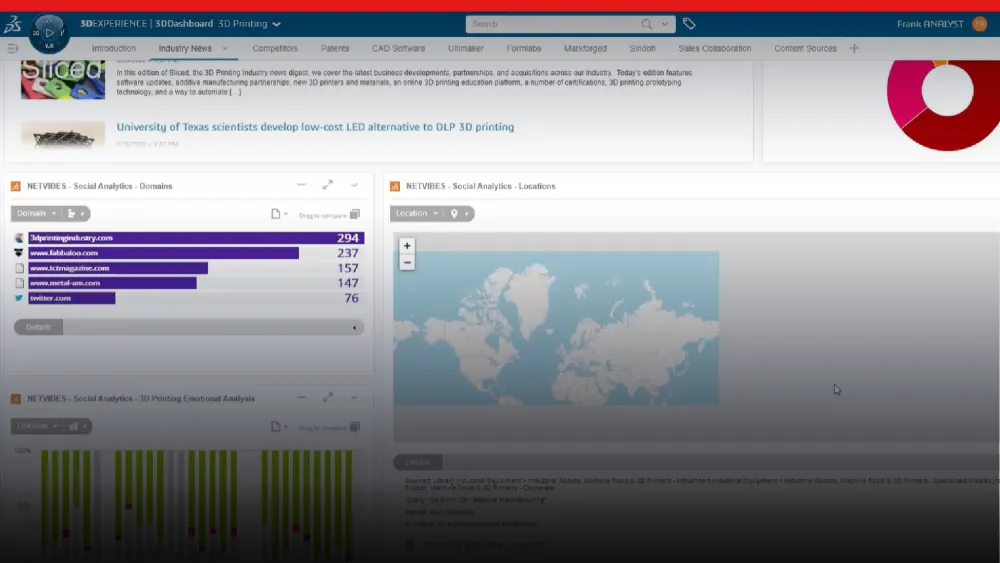Switch Emotion chart type icon
The image size is (1000, 563).
pyautogui.click(x=73, y=426)
